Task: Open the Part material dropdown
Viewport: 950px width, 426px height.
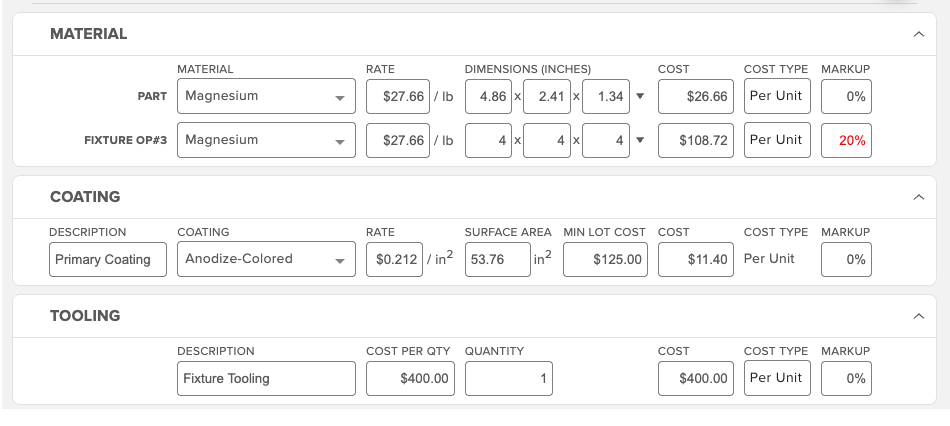Action: tap(266, 97)
